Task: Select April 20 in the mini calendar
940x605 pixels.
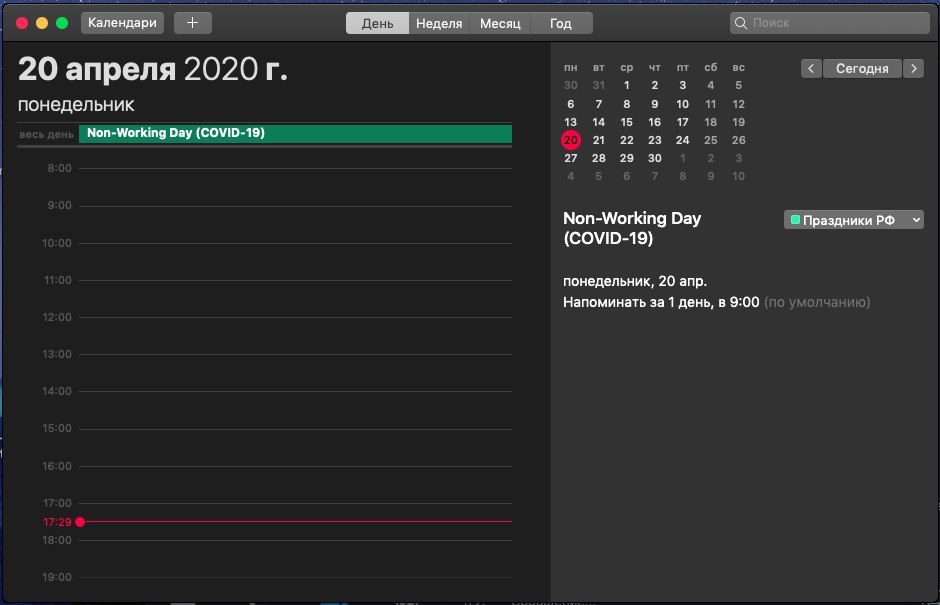Action: tap(571, 140)
